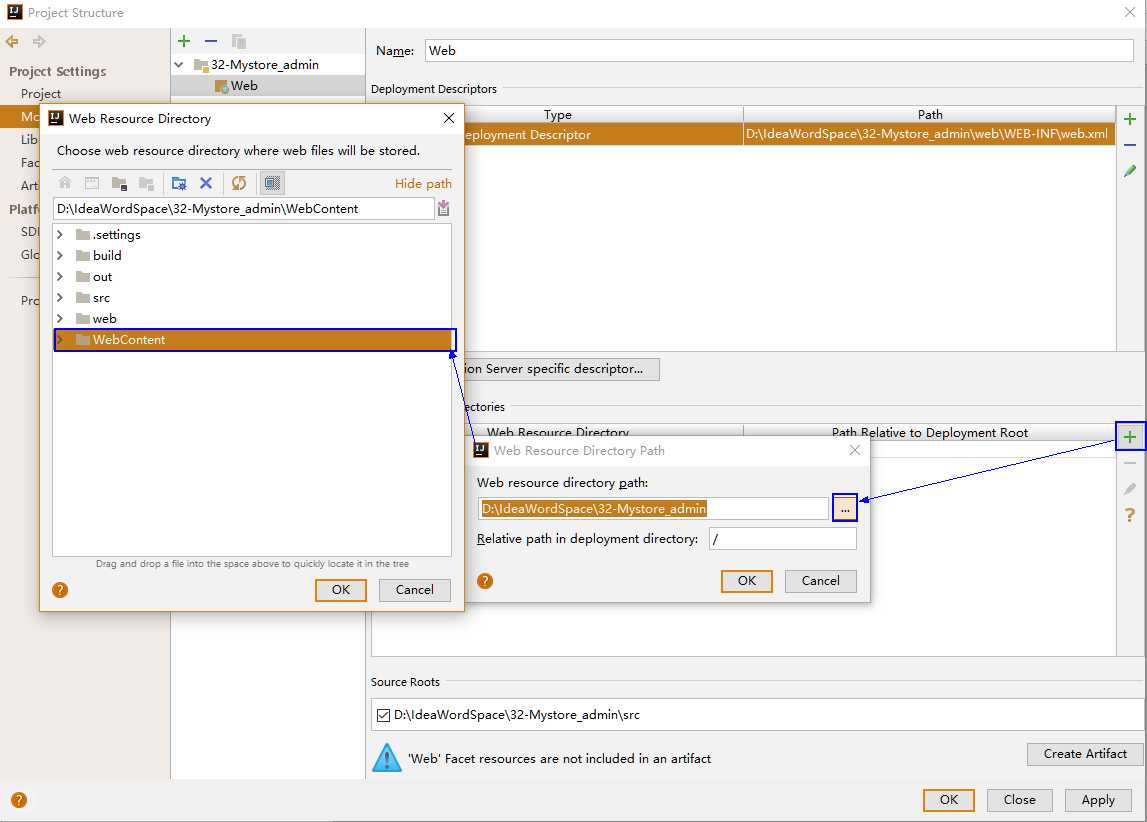Click the Relative path in deployment directory field
Viewport: 1147px width, 822px height.
[783, 539]
